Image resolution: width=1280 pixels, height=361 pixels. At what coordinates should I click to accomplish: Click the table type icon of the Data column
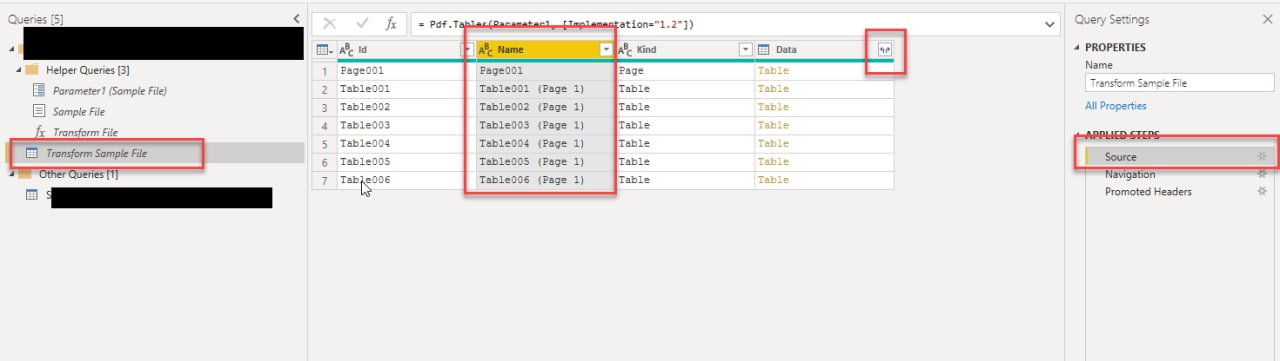[x=764, y=49]
